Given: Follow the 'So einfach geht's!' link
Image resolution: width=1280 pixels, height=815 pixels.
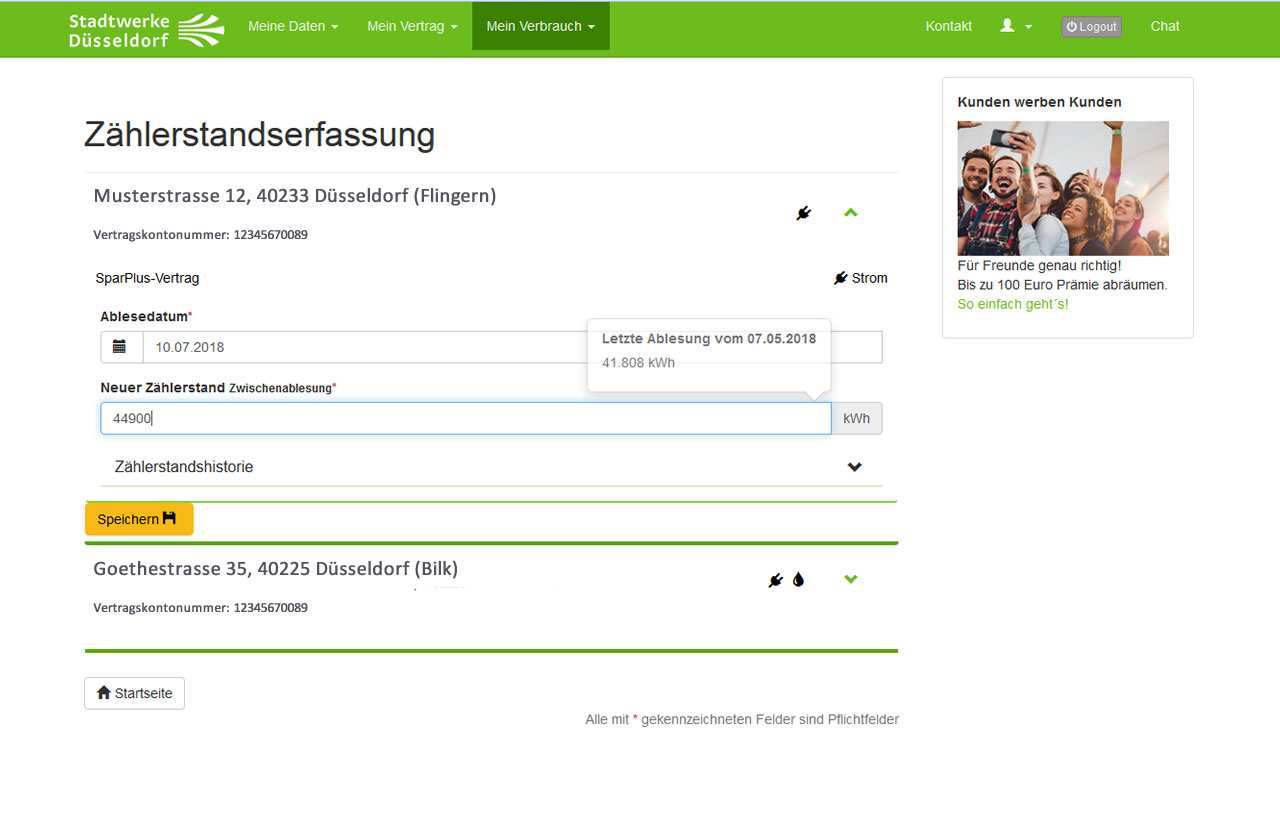Looking at the screenshot, I should click(1012, 304).
